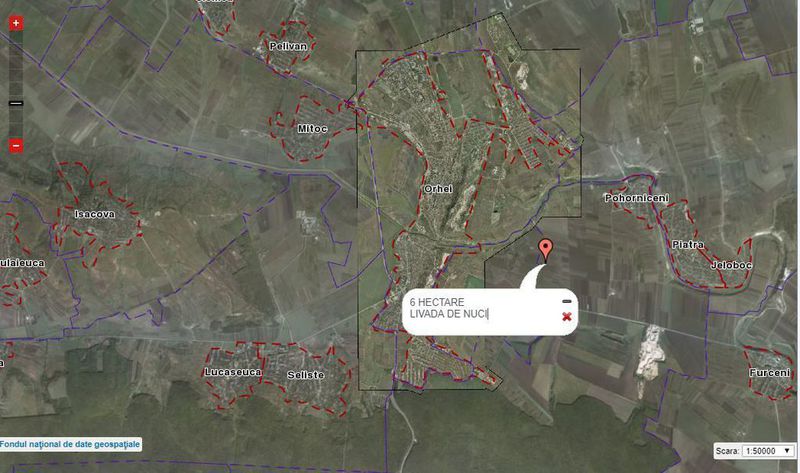800x473 pixels.
Task: Click the Furceni village label
Action: point(769,373)
